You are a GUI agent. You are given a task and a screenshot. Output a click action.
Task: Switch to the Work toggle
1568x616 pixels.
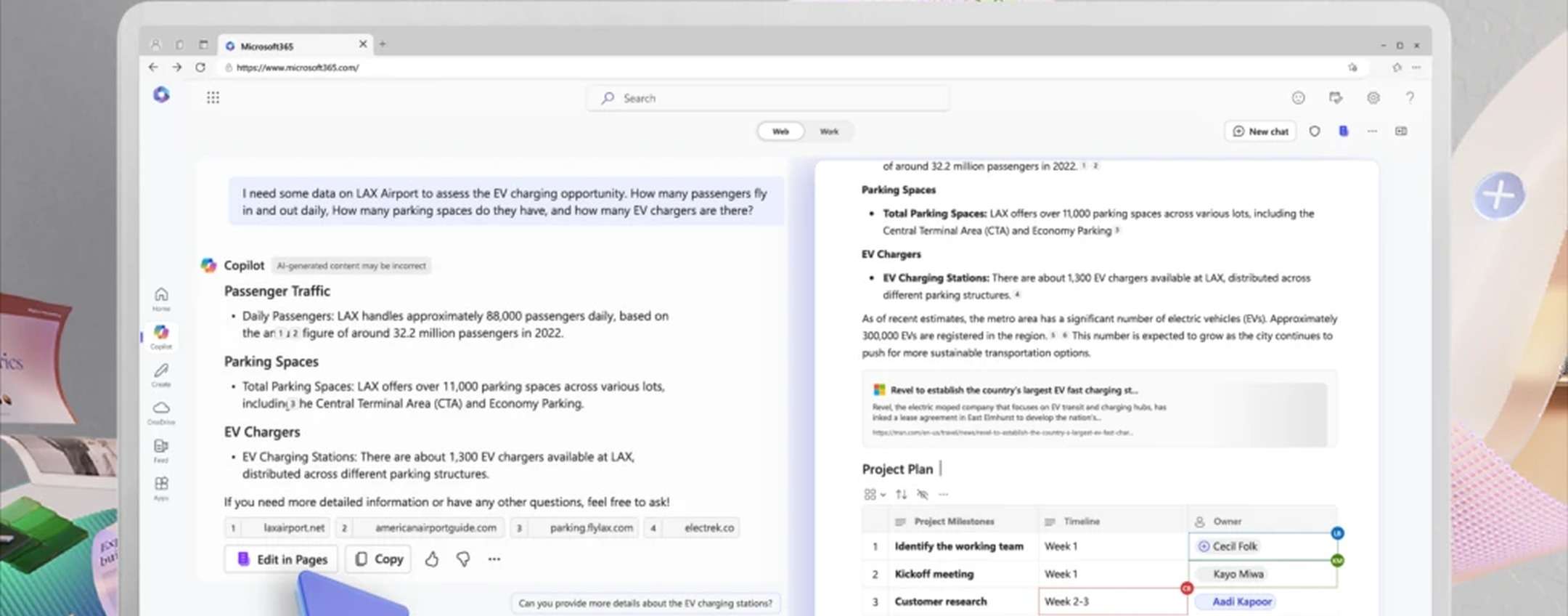[x=829, y=131]
